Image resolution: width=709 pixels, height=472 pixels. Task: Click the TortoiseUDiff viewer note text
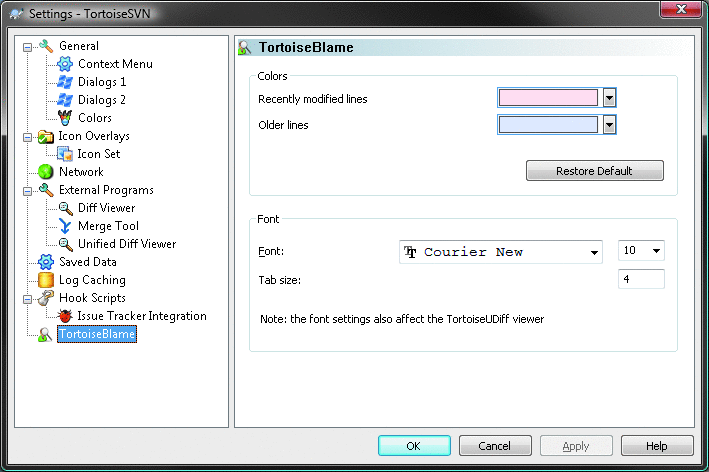pos(402,319)
